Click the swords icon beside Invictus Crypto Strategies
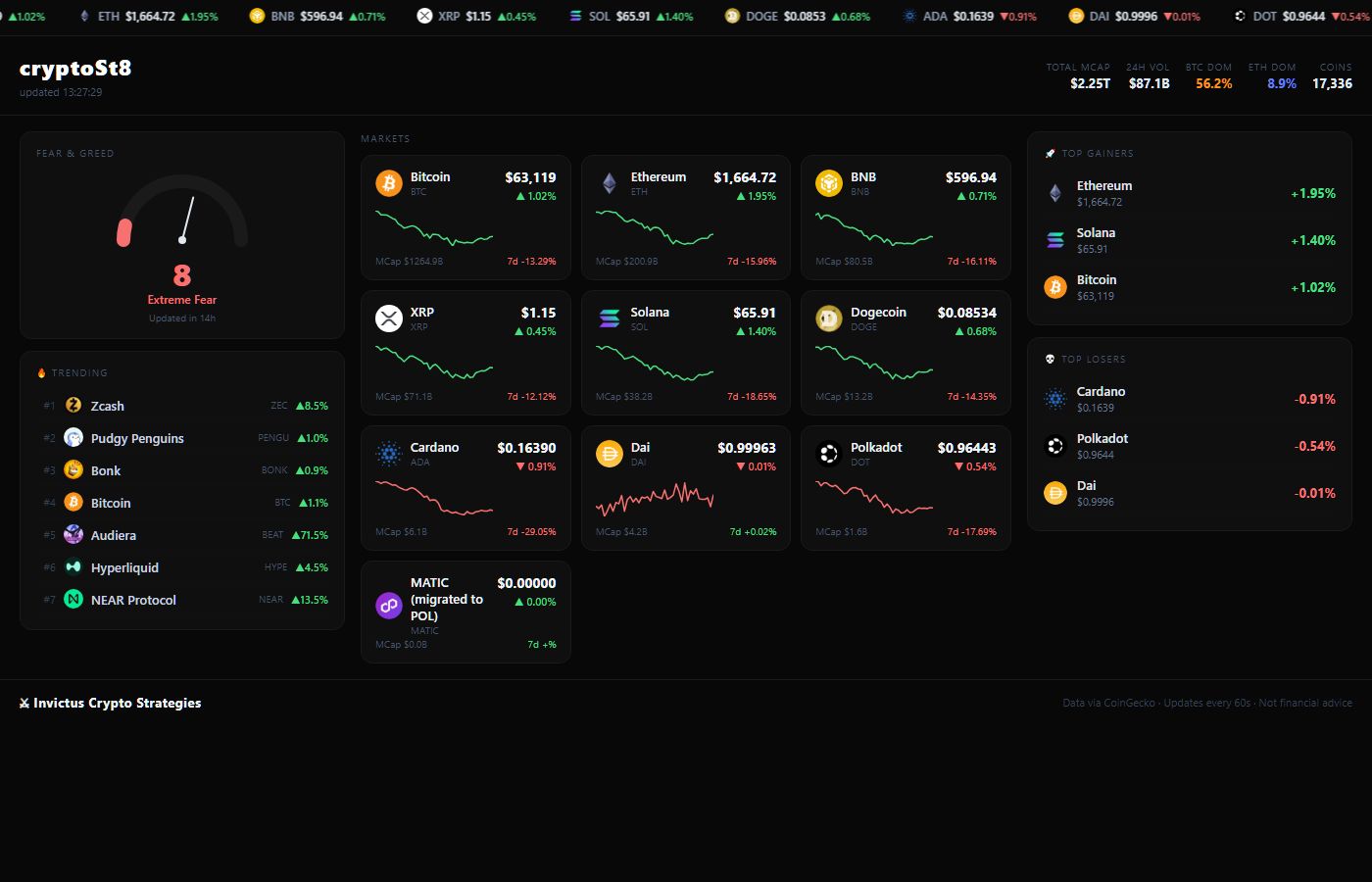Screen dimensions: 1372x882 coord(24,703)
